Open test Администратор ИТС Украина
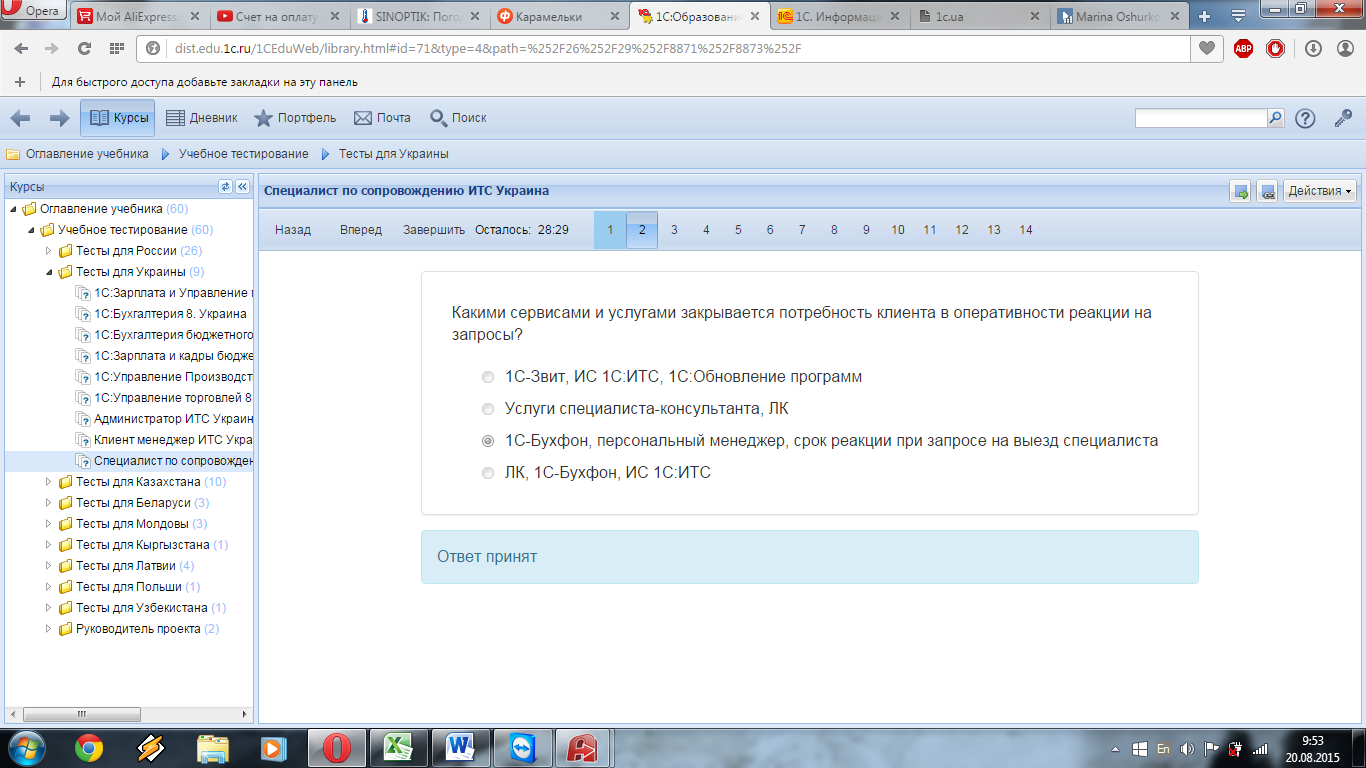Viewport: 1366px width, 768px height. coord(173,419)
